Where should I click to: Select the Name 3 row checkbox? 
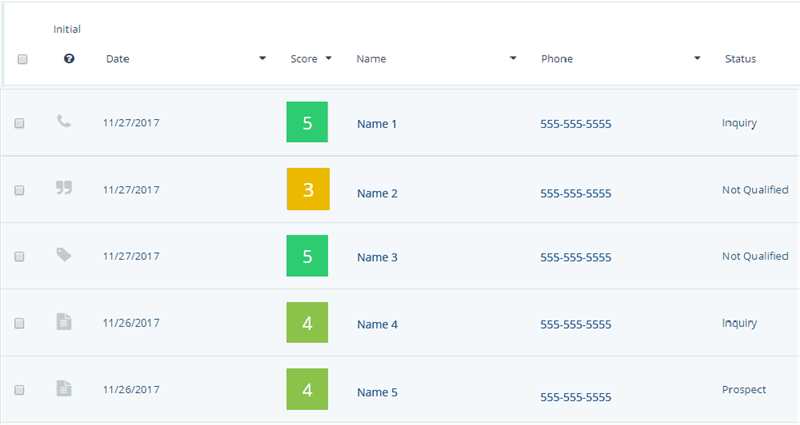point(19,257)
